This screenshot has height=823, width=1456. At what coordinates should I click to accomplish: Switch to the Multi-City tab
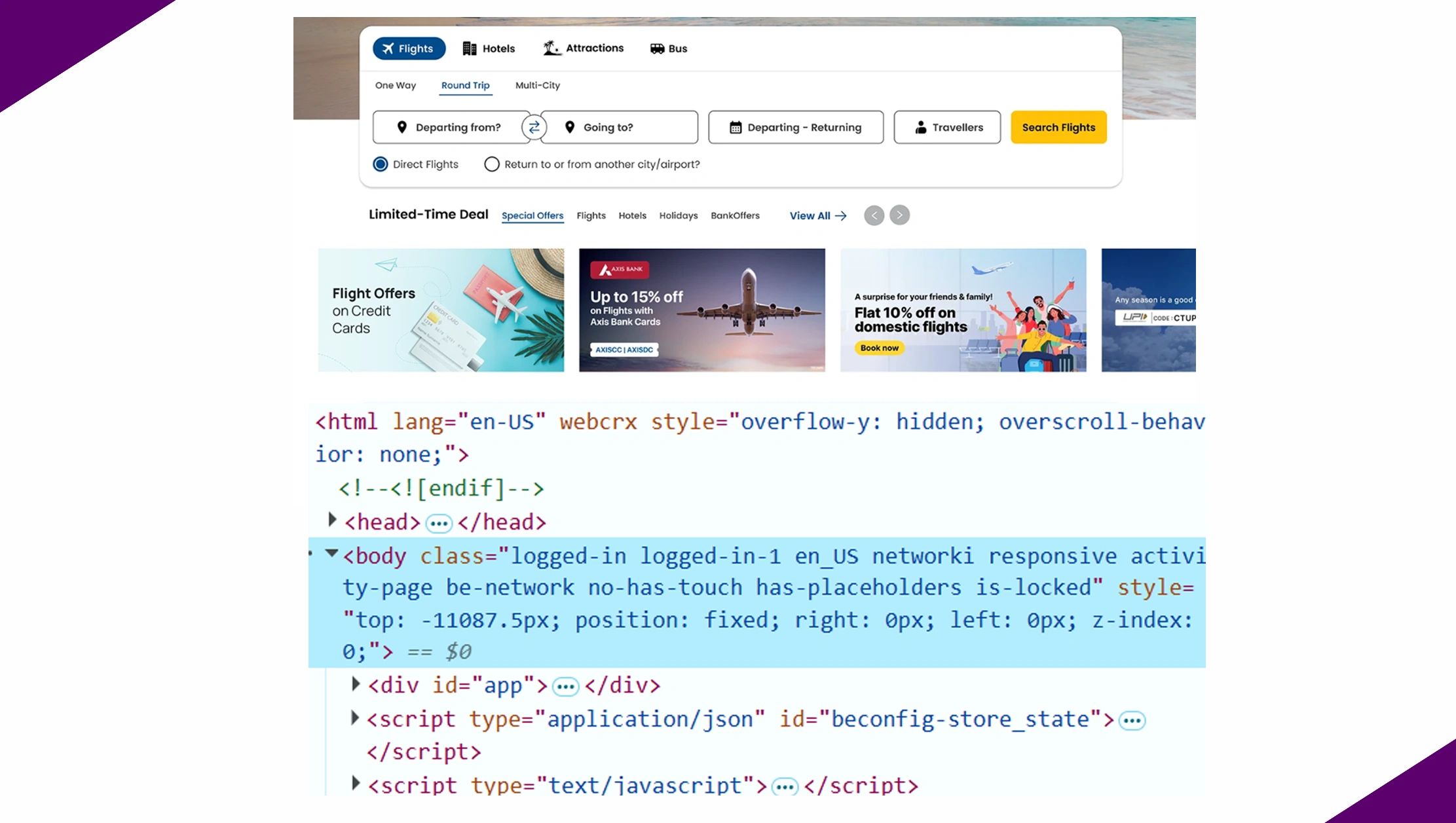click(x=537, y=85)
